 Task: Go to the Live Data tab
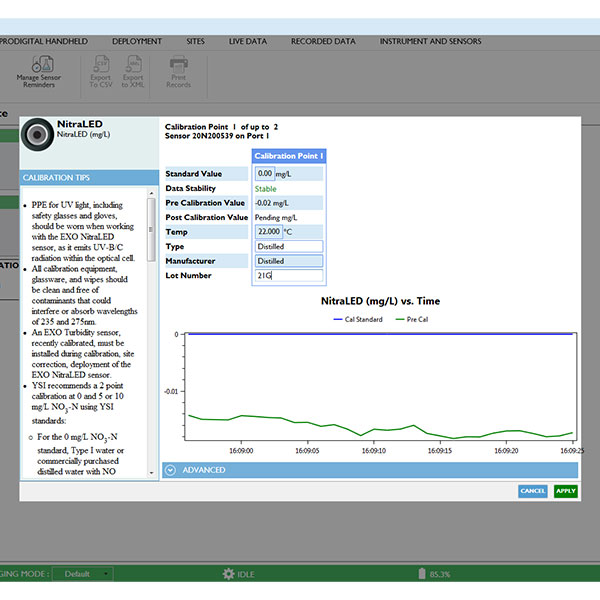pos(248,41)
